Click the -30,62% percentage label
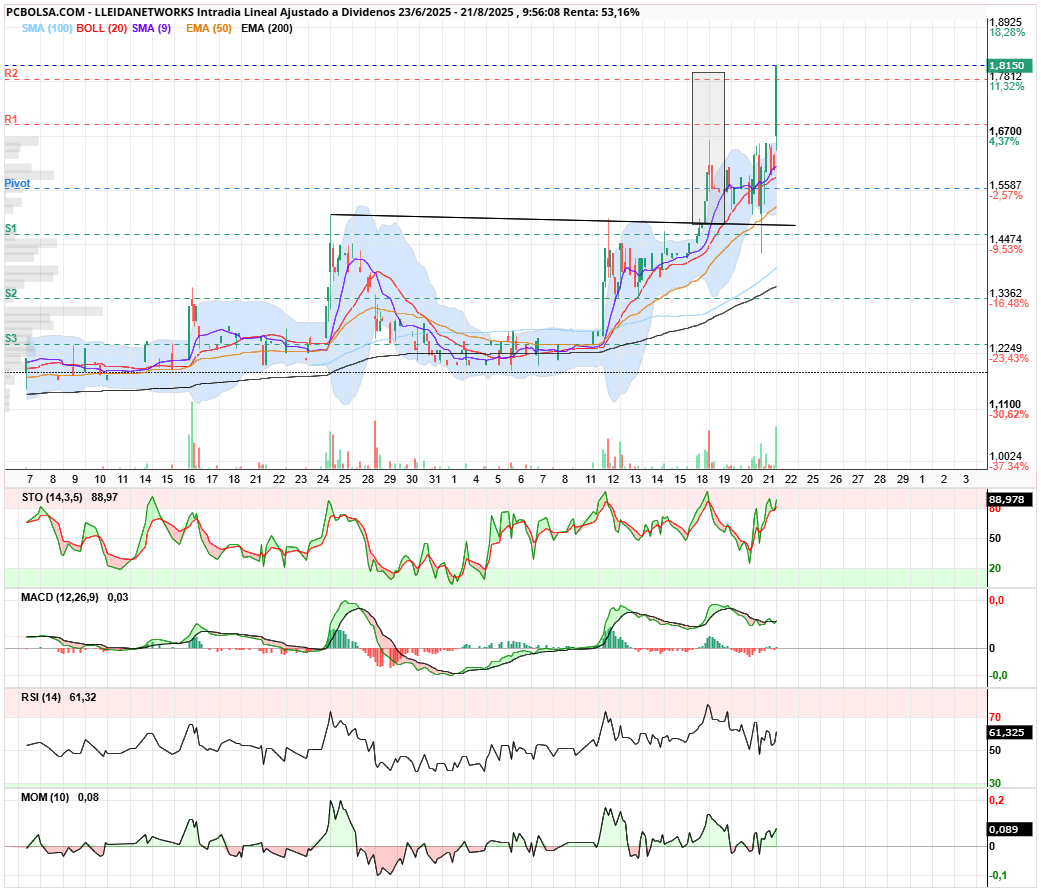1041x892 pixels. [1008, 414]
